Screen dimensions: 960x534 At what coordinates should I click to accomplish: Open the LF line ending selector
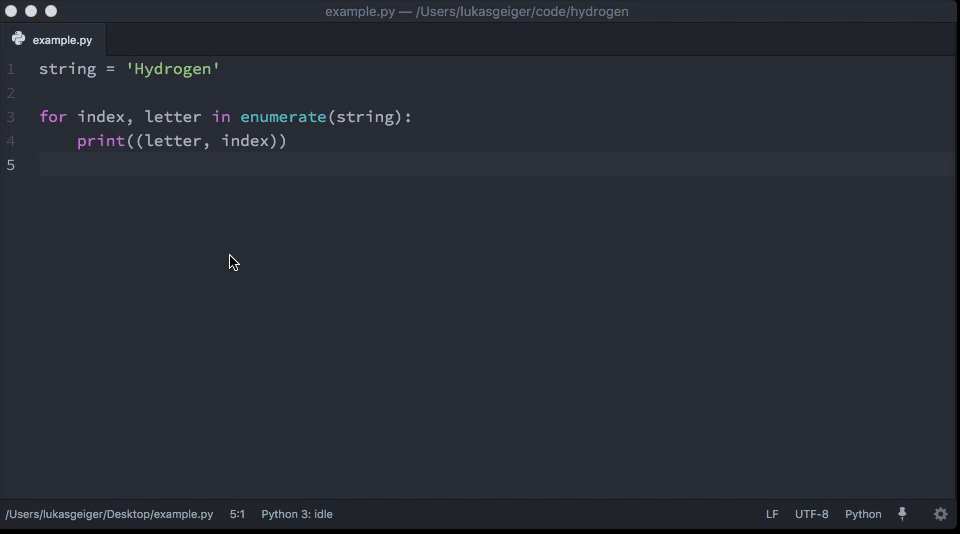pos(772,514)
